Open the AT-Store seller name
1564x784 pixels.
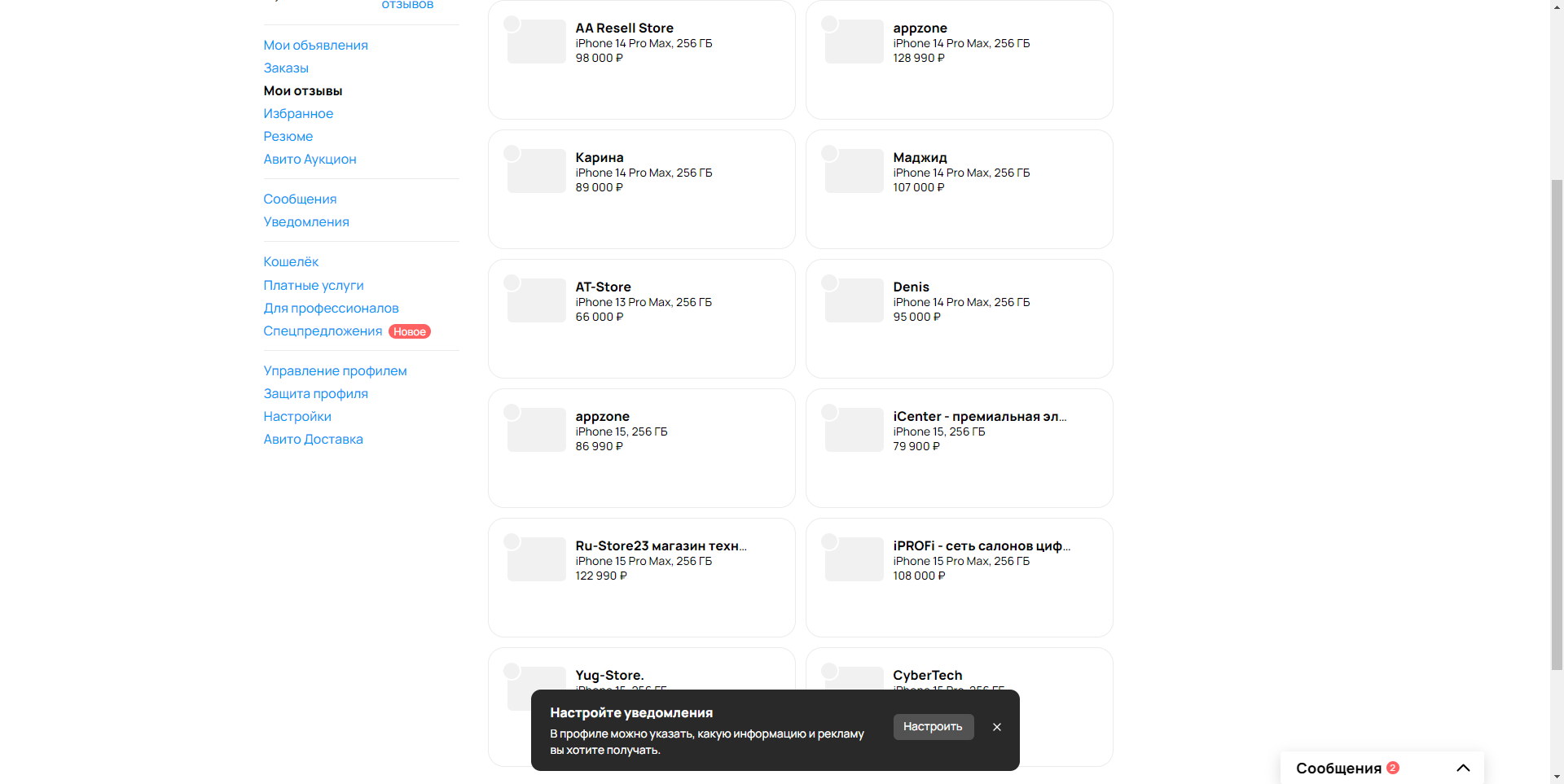604,287
